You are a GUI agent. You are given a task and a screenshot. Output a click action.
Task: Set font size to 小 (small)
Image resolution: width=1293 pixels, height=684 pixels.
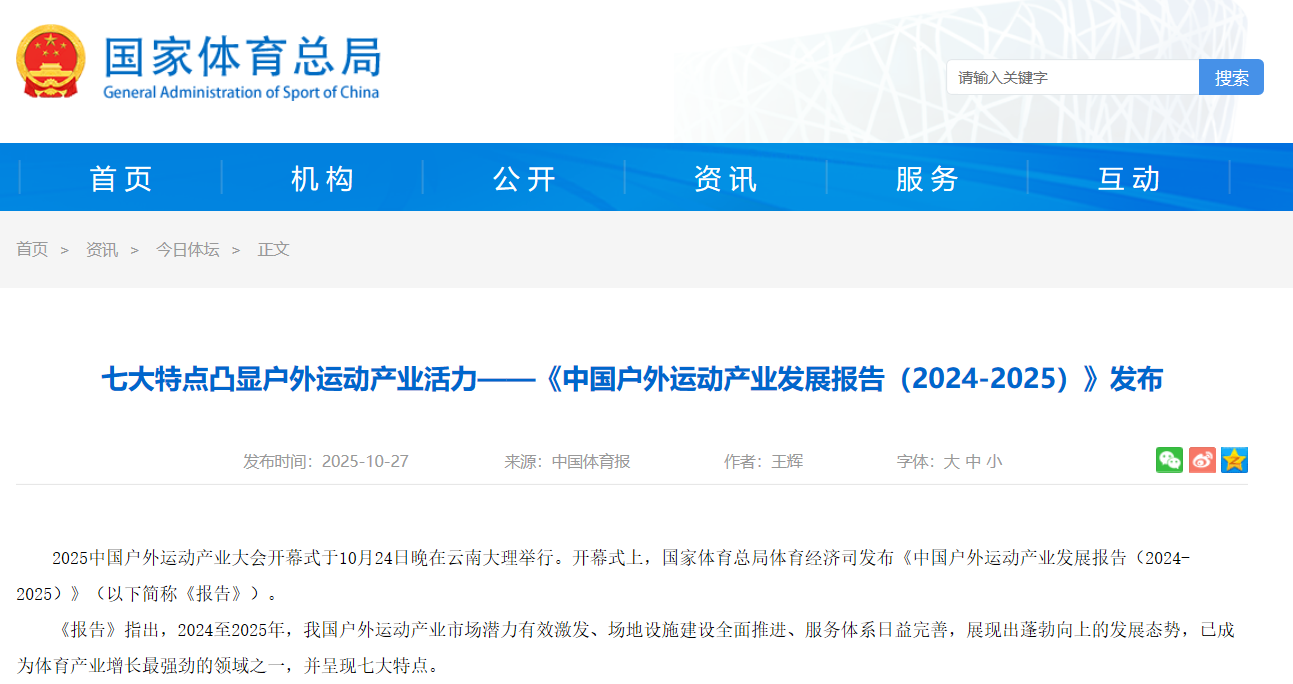click(994, 461)
